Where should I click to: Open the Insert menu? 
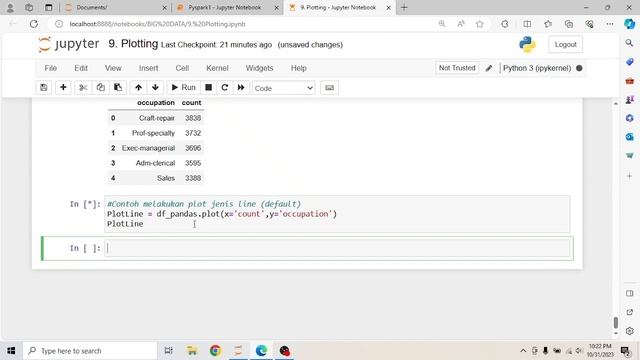[x=149, y=68]
